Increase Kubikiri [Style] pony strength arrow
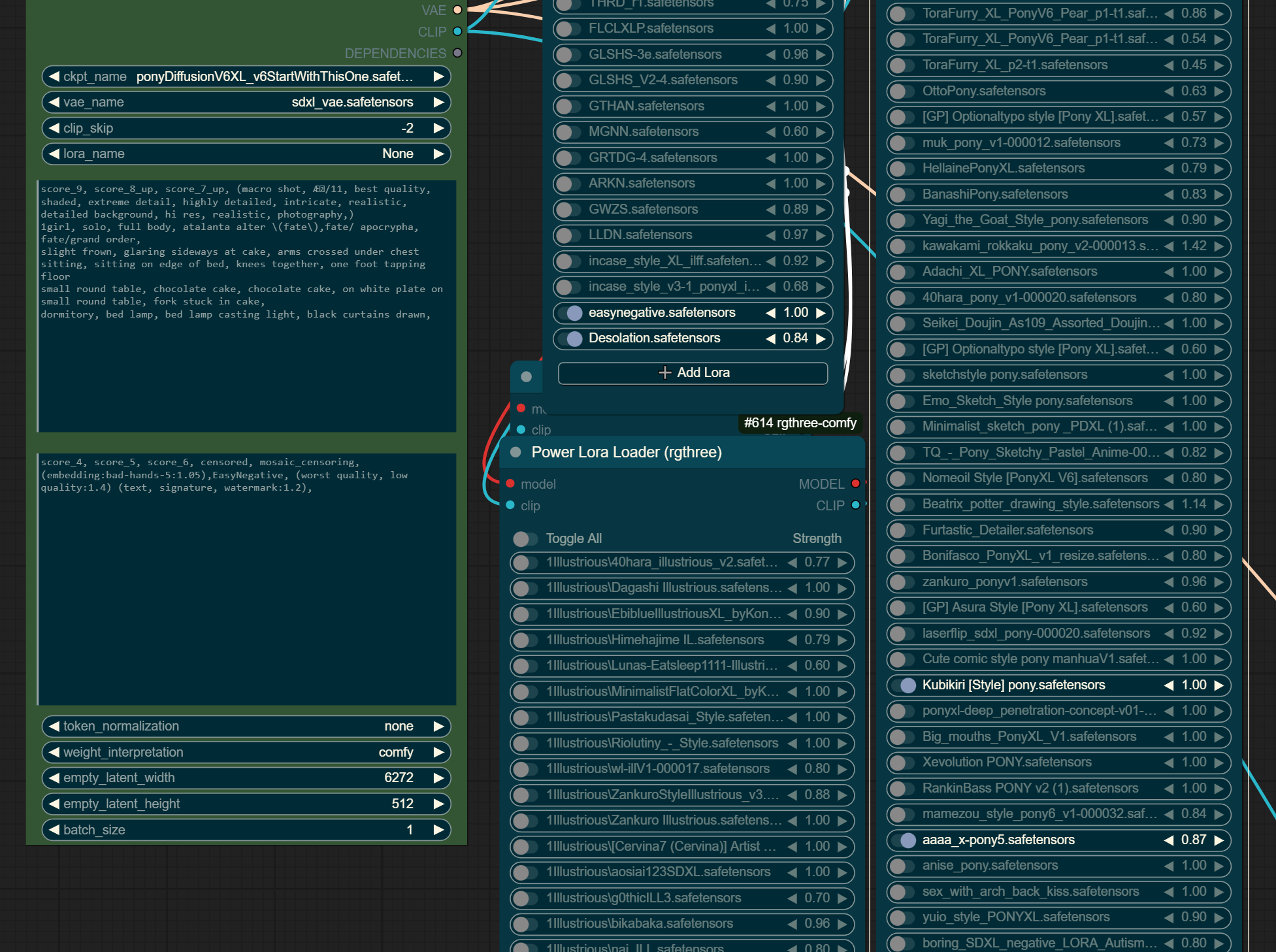Viewport: 1276px width, 952px height. 1219,685
